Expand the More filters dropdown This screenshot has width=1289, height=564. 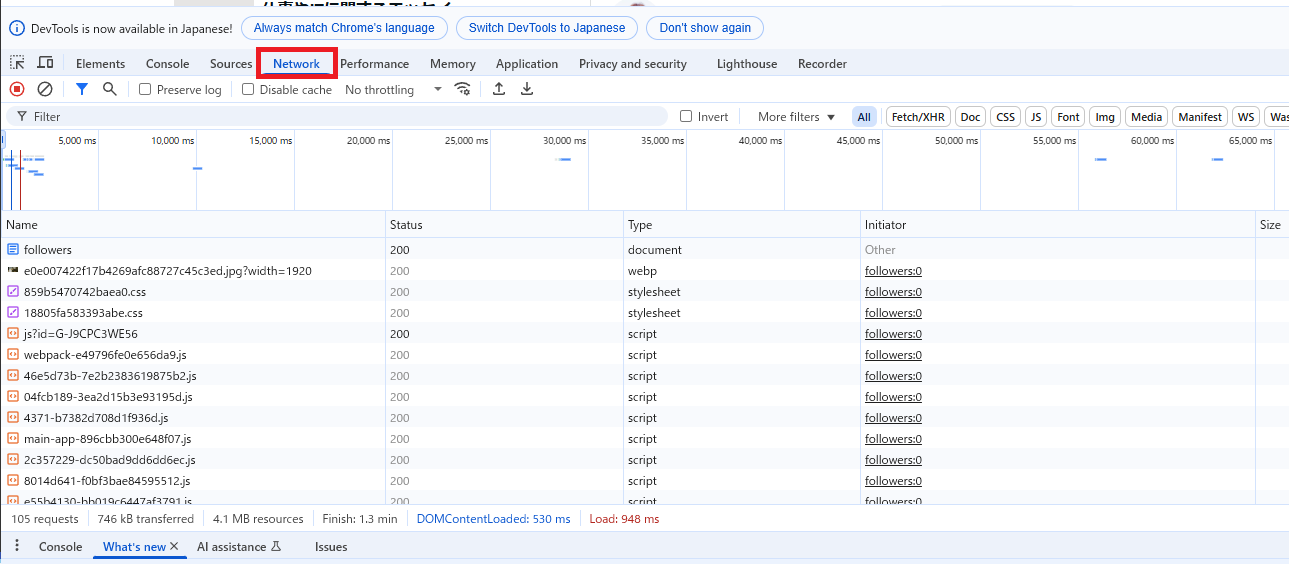point(796,117)
